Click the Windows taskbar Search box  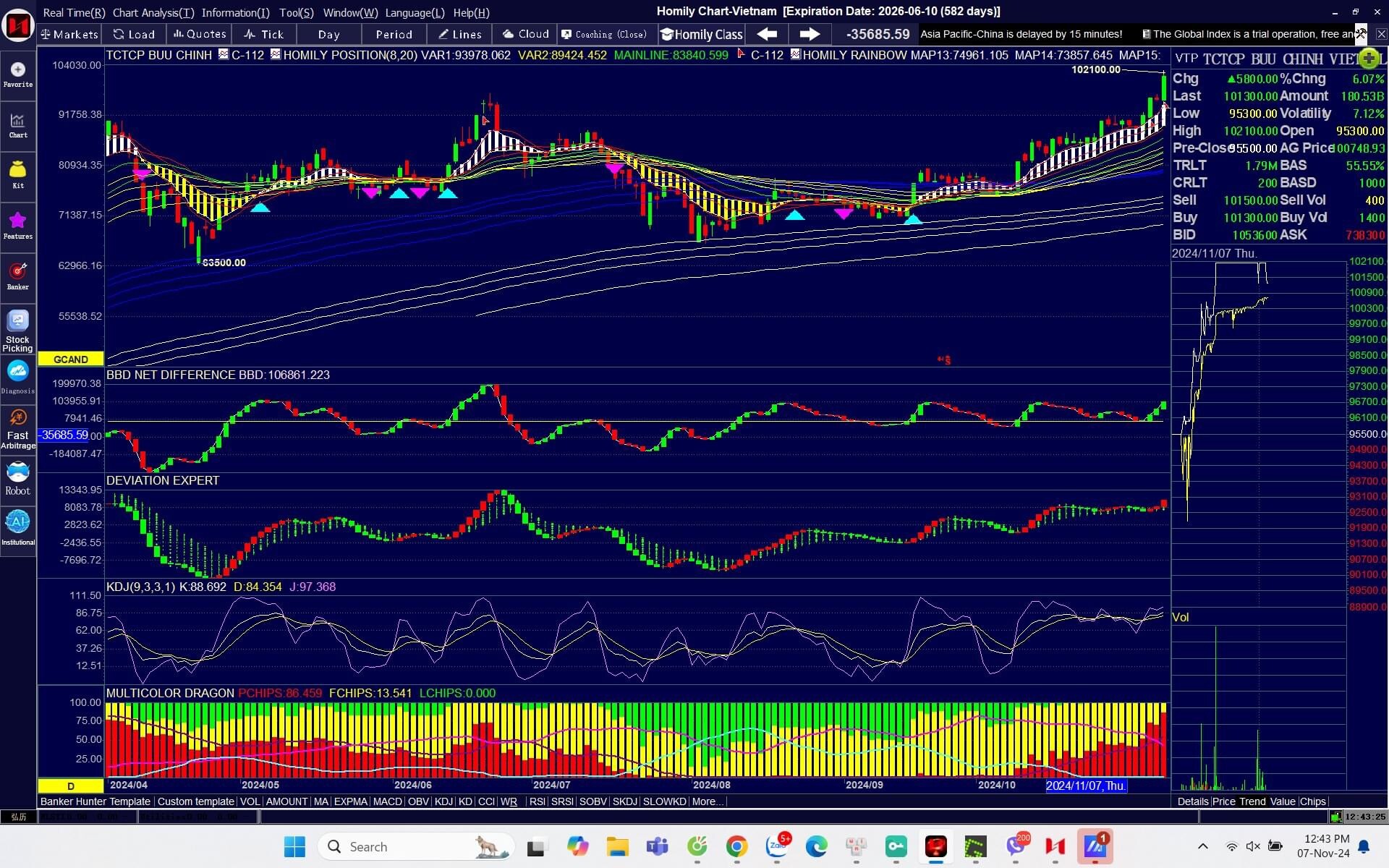click(416, 846)
